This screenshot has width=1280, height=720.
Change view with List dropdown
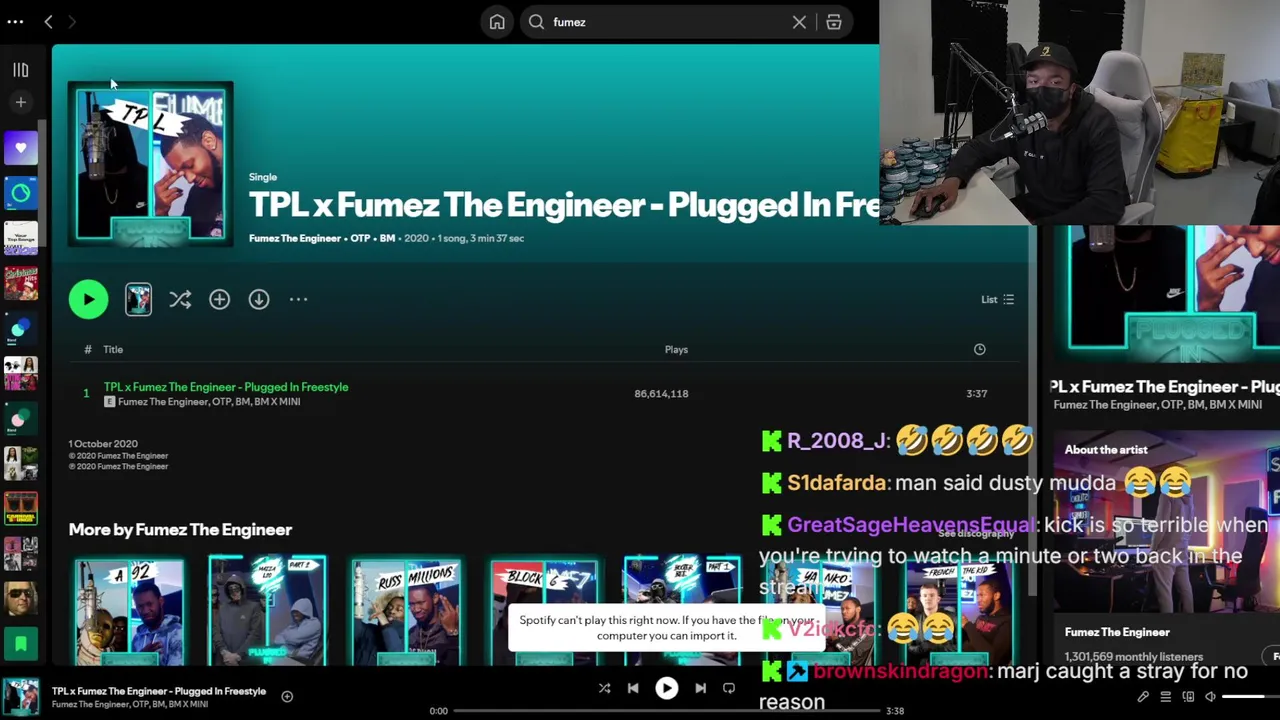point(997,299)
